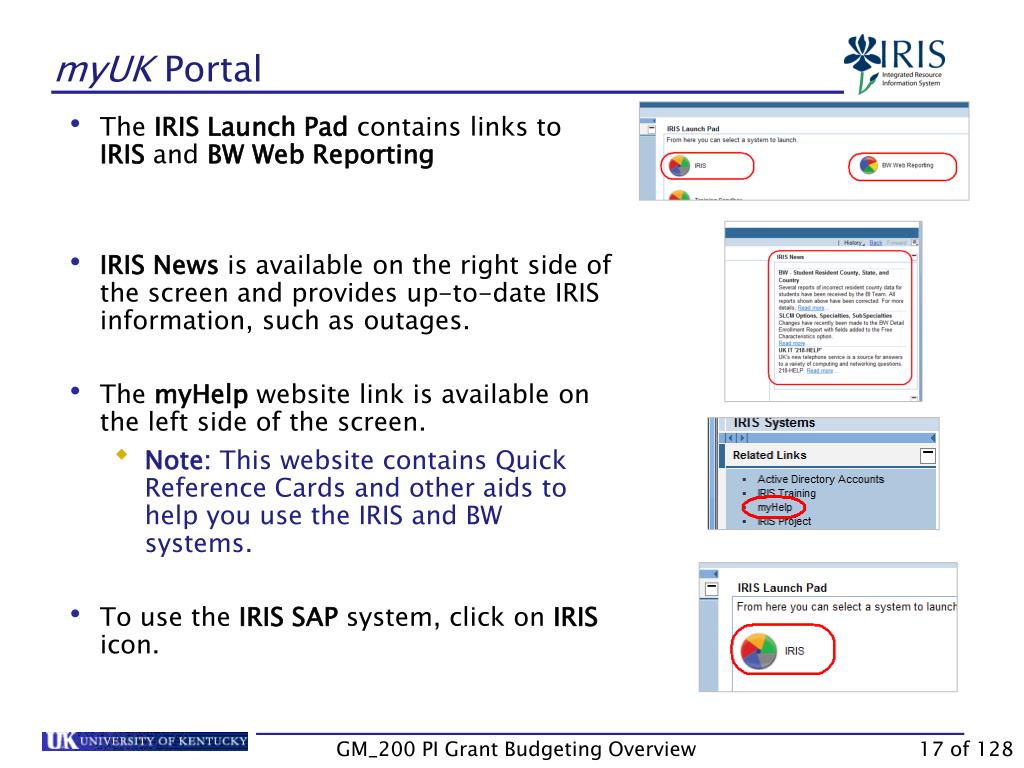Select the 'UK IT 218-HELP' heading

799,351
